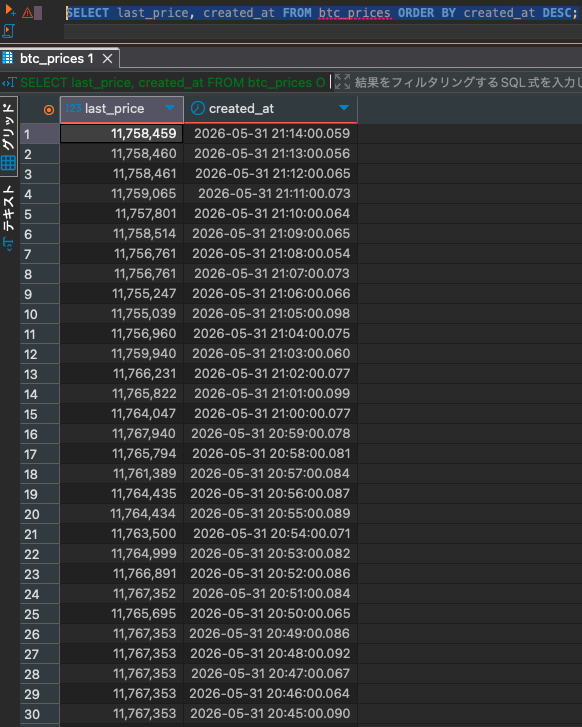
Task: Select cell with value 11,765,695
Action: 122,614
